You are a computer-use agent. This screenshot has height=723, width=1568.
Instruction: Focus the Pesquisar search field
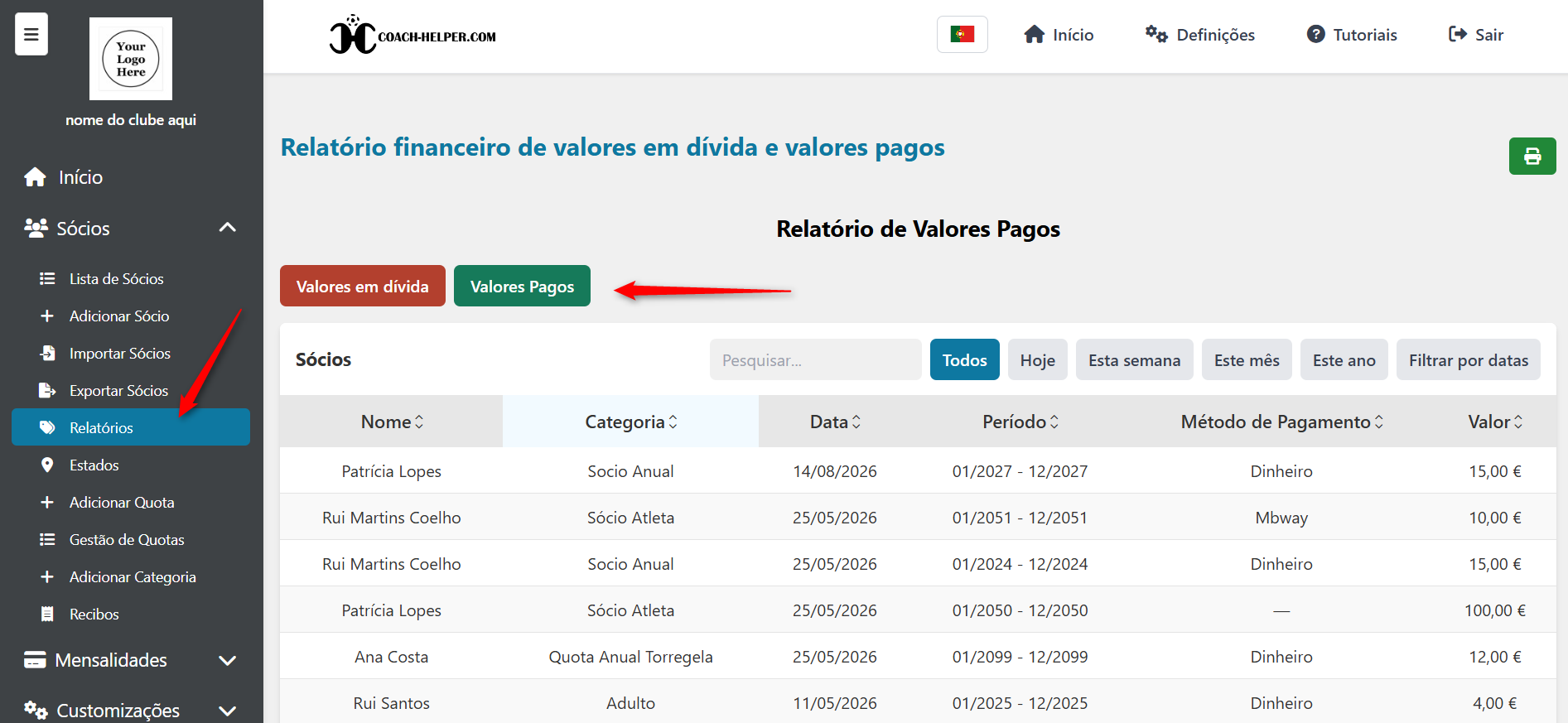[x=816, y=359]
